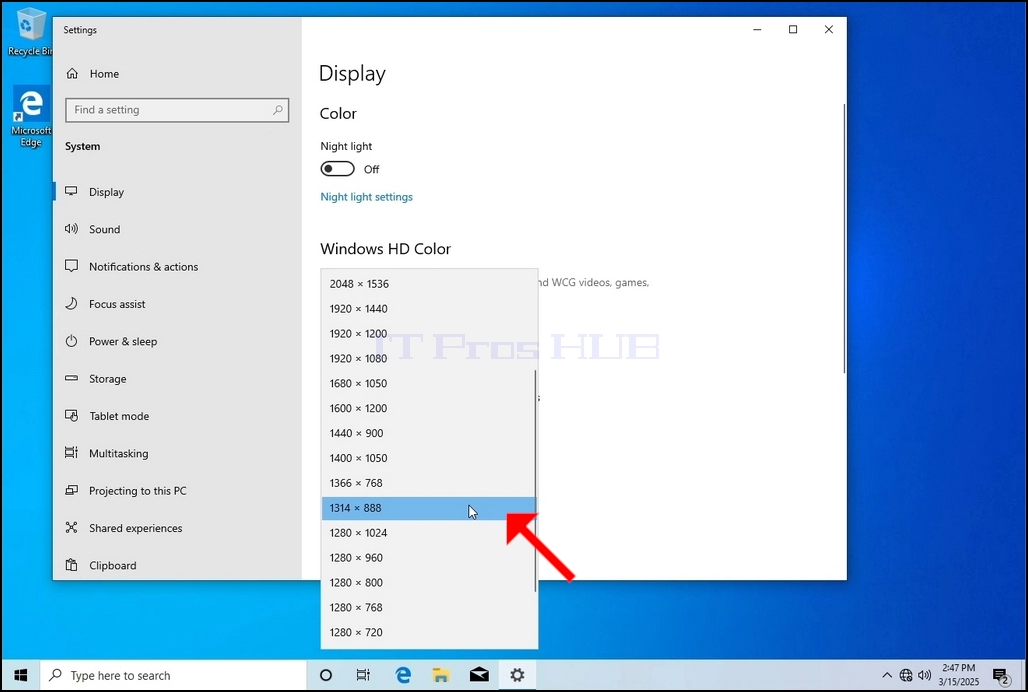The width and height of the screenshot is (1028, 692).
Task: Select Microsoft Edge desktop shortcut
Action: [30, 117]
